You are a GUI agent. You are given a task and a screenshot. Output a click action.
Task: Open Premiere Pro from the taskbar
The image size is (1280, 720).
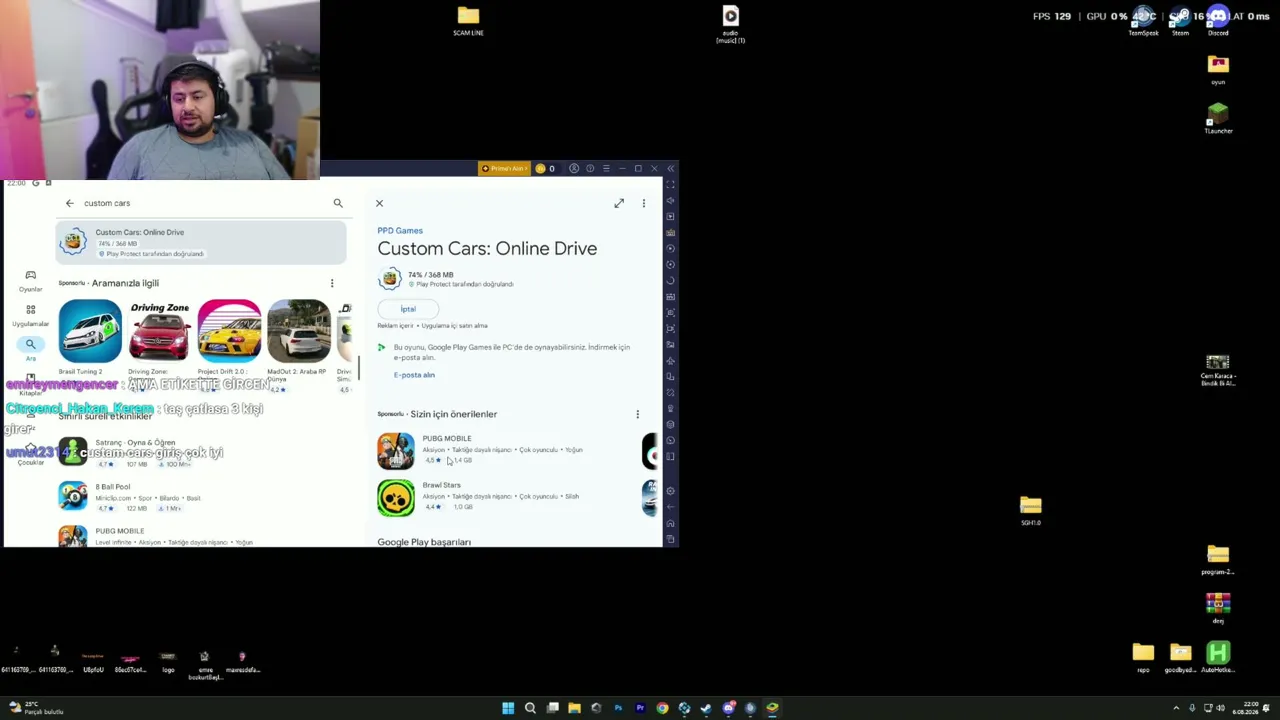point(640,708)
